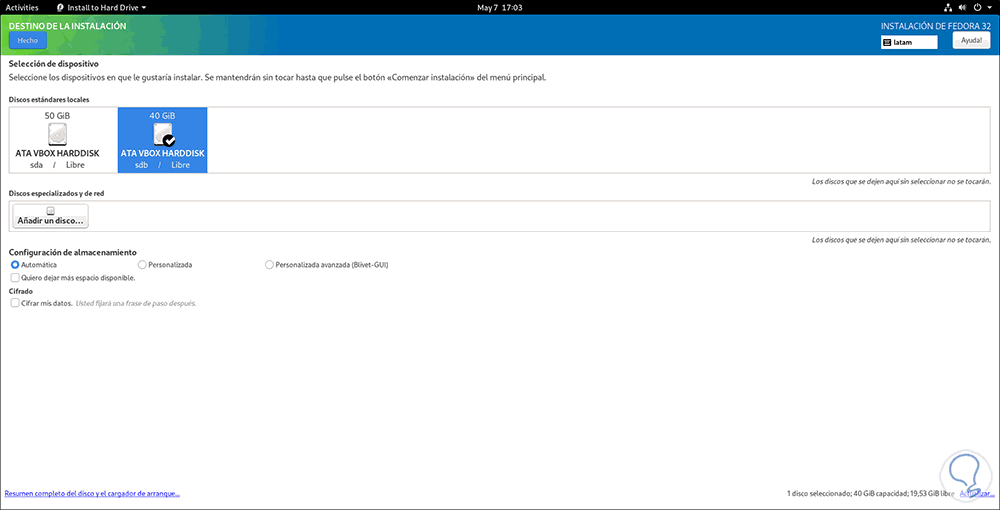Screen dimensions: 1000x510
Task: Open the Install to Hard Drive app menu
Action: 102,8
